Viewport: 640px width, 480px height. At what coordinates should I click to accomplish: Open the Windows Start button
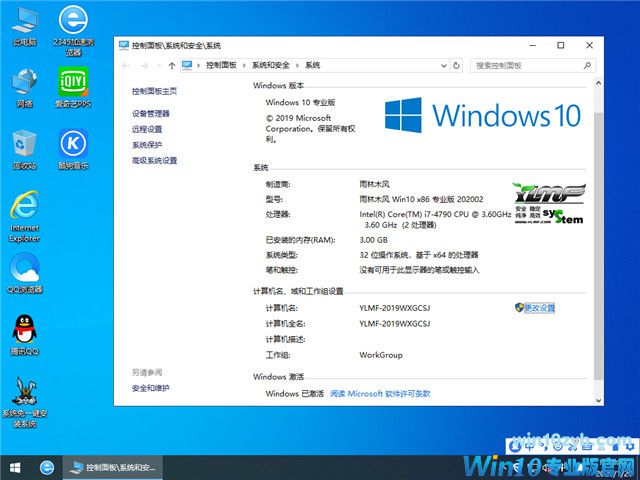pyautogui.click(x=15, y=468)
